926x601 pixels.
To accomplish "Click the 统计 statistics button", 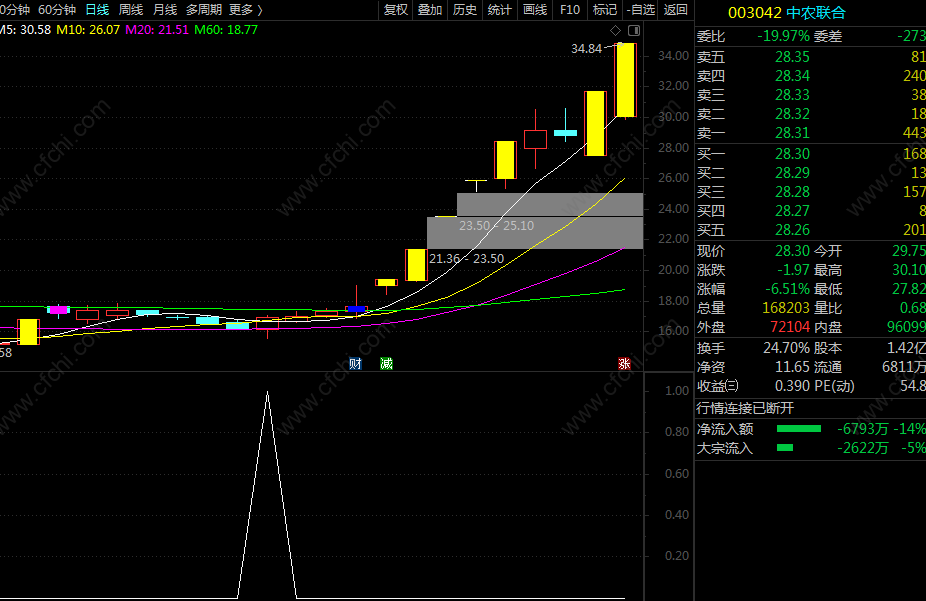I will coord(500,9).
